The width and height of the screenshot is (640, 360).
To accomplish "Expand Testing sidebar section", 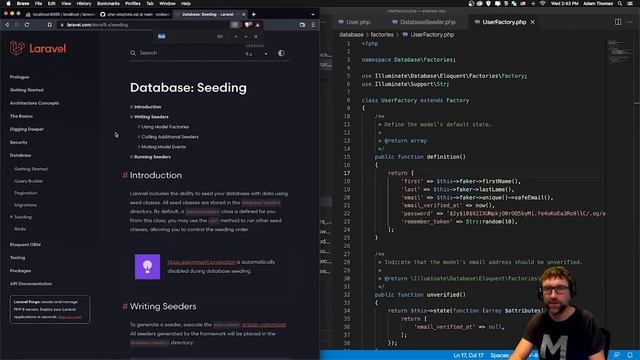I will [x=18, y=258].
